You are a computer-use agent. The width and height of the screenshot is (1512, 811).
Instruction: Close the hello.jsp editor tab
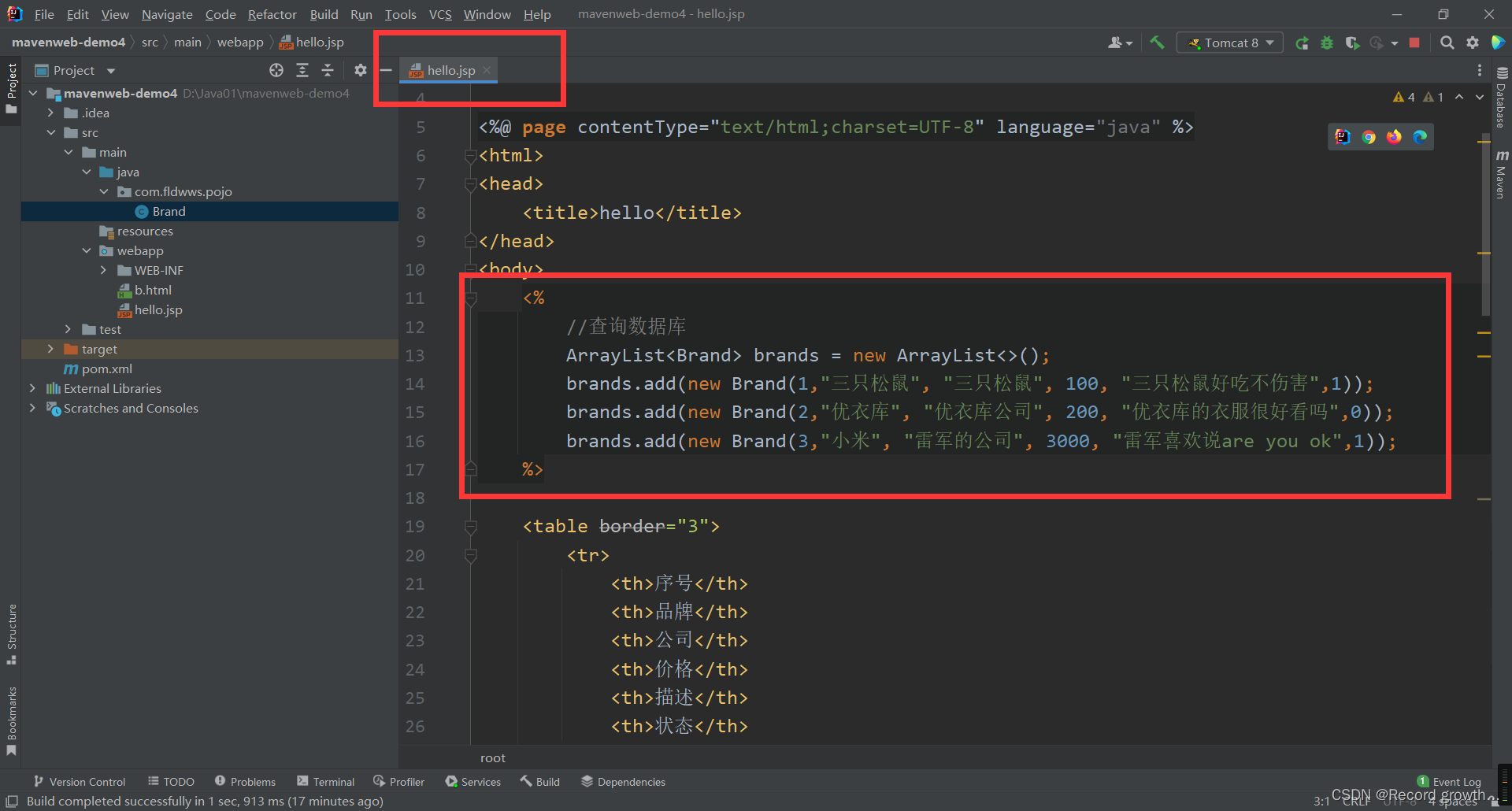point(487,70)
